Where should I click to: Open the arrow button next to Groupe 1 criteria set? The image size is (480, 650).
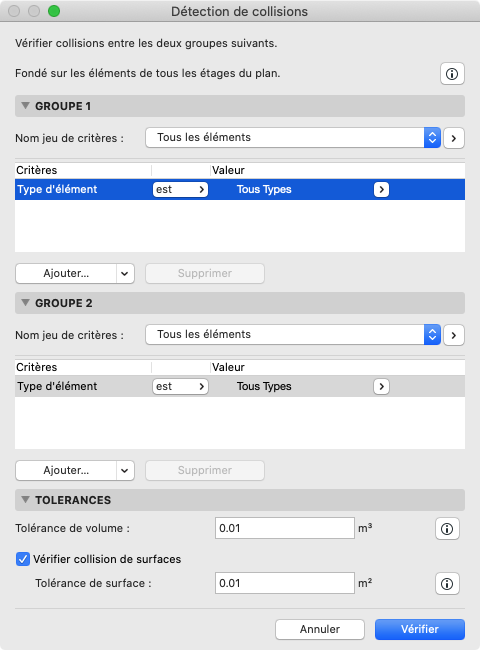[454, 138]
